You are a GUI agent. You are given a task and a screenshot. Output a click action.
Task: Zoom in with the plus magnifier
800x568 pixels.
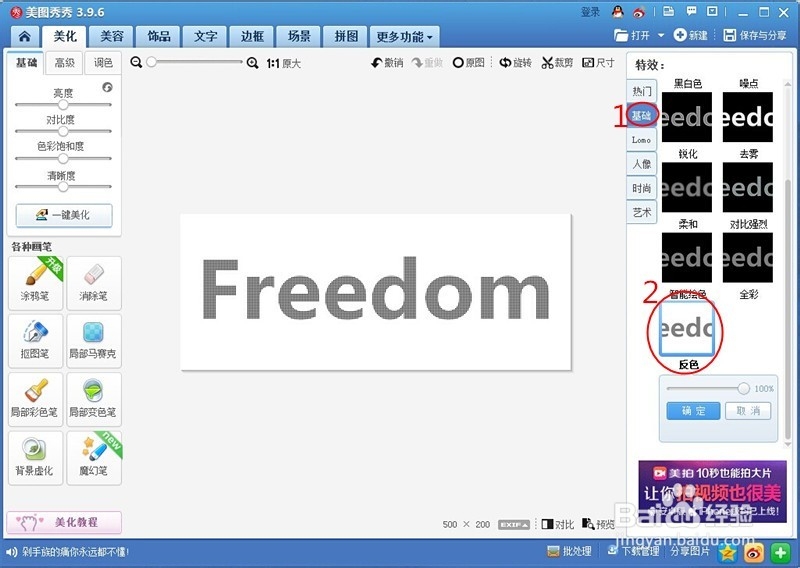pyautogui.click(x=252, y=63)
